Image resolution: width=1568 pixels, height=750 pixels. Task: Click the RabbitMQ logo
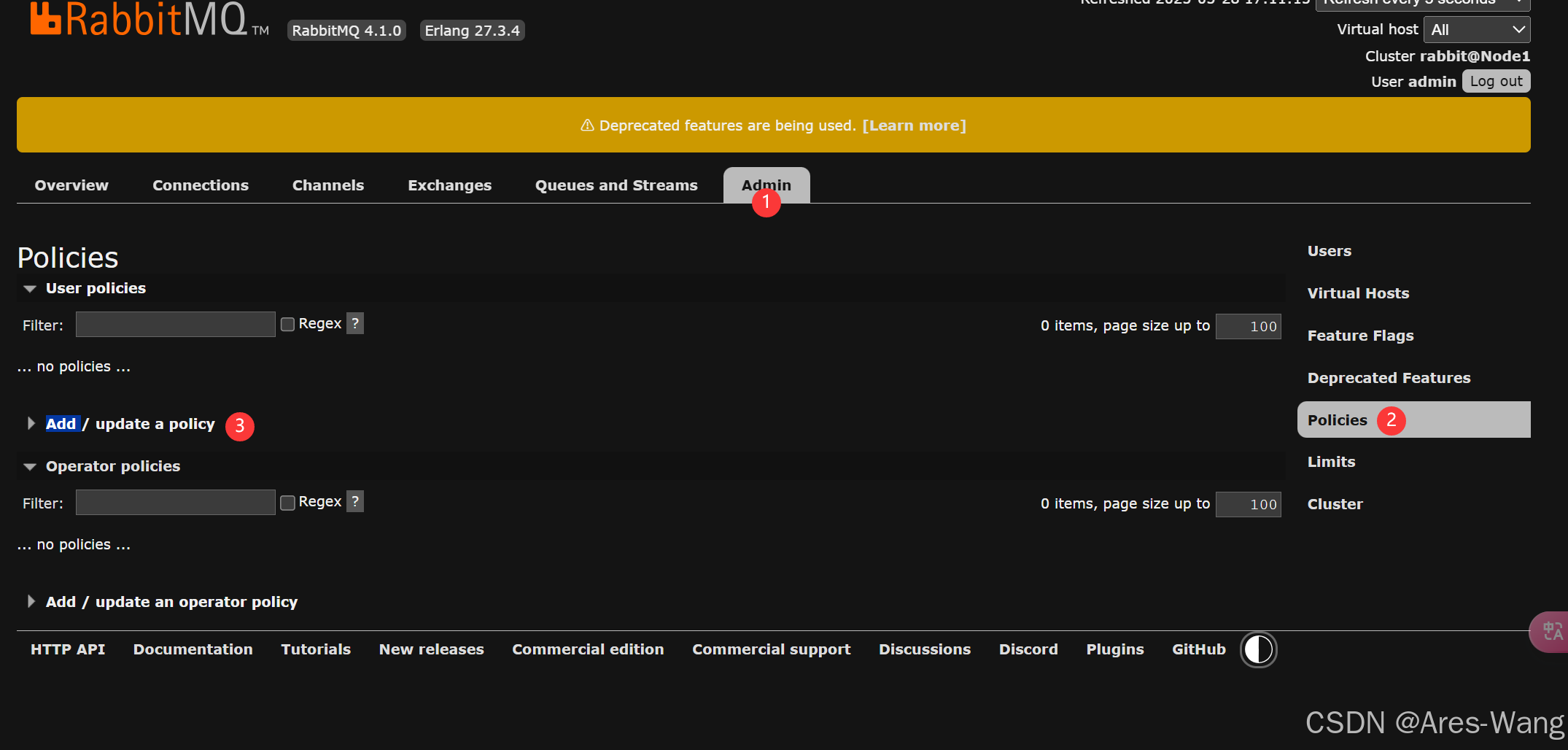point(150,19)
